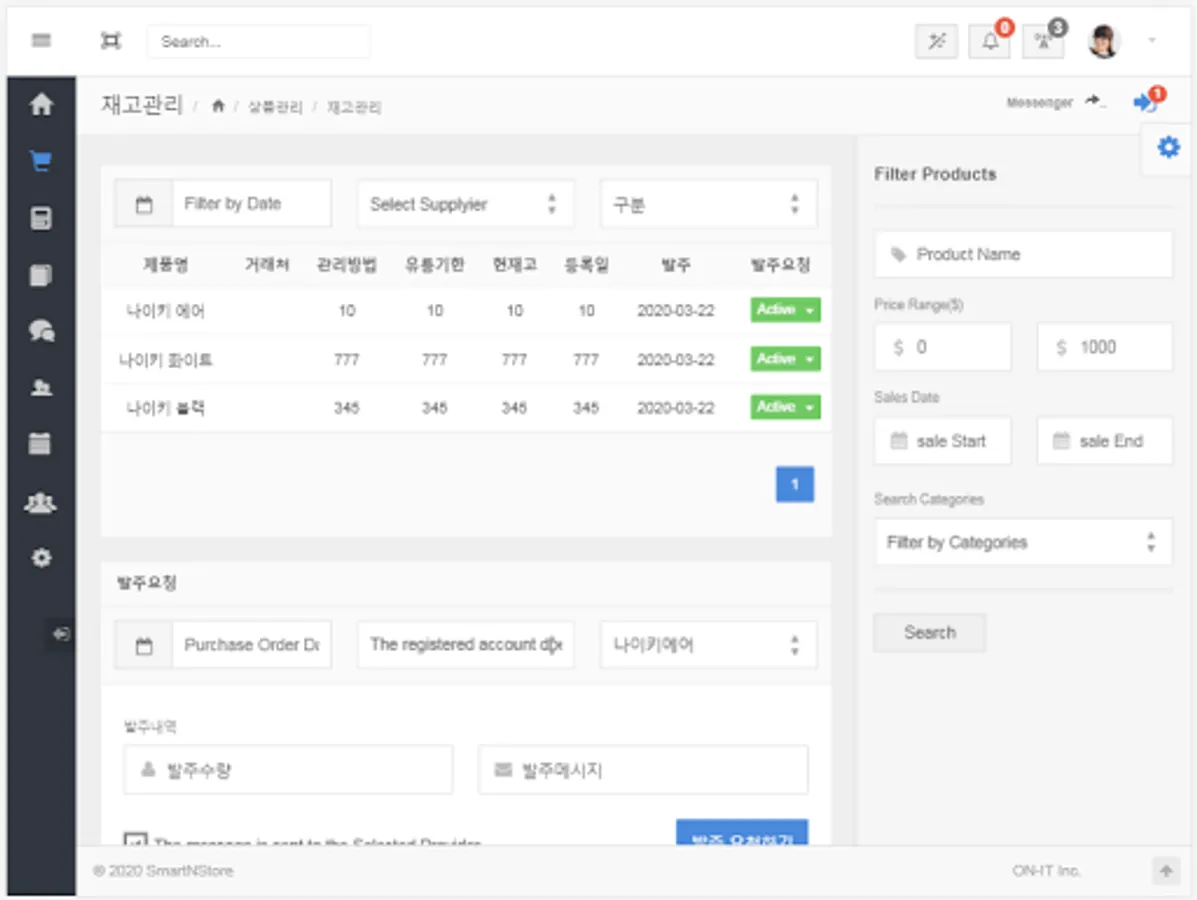This screenshot has height=900, width=1197.
Task: Select the 나이키 블랙 product row
Action: click(466, 407)
